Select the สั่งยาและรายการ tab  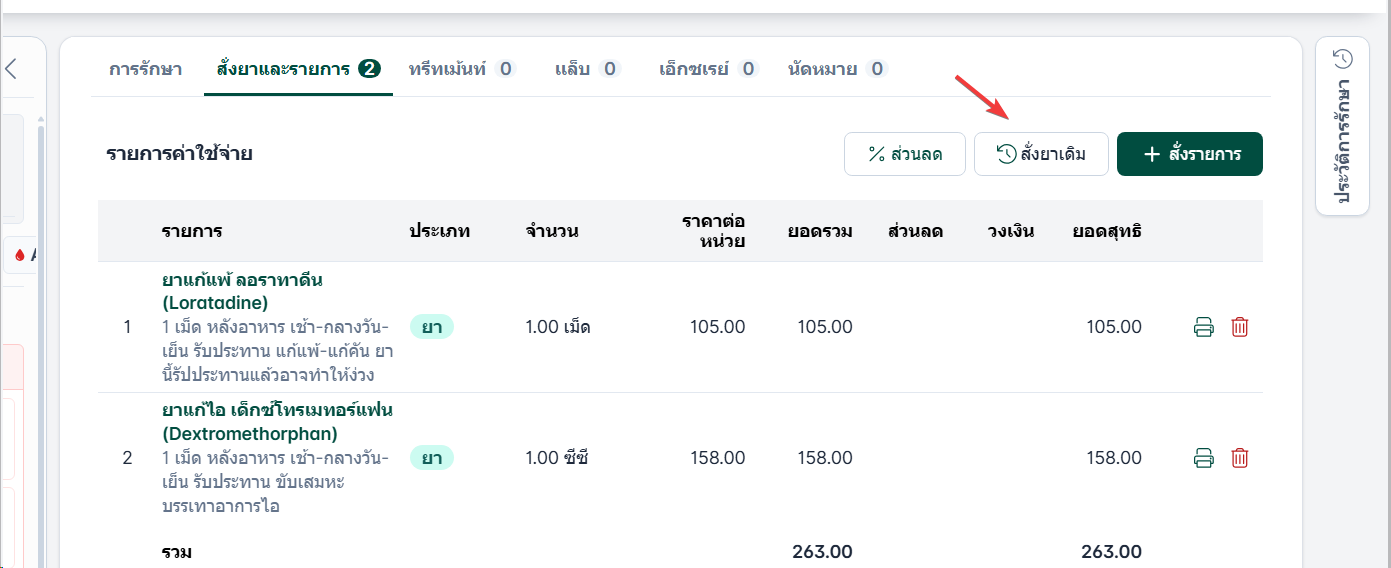click(298, 69)
